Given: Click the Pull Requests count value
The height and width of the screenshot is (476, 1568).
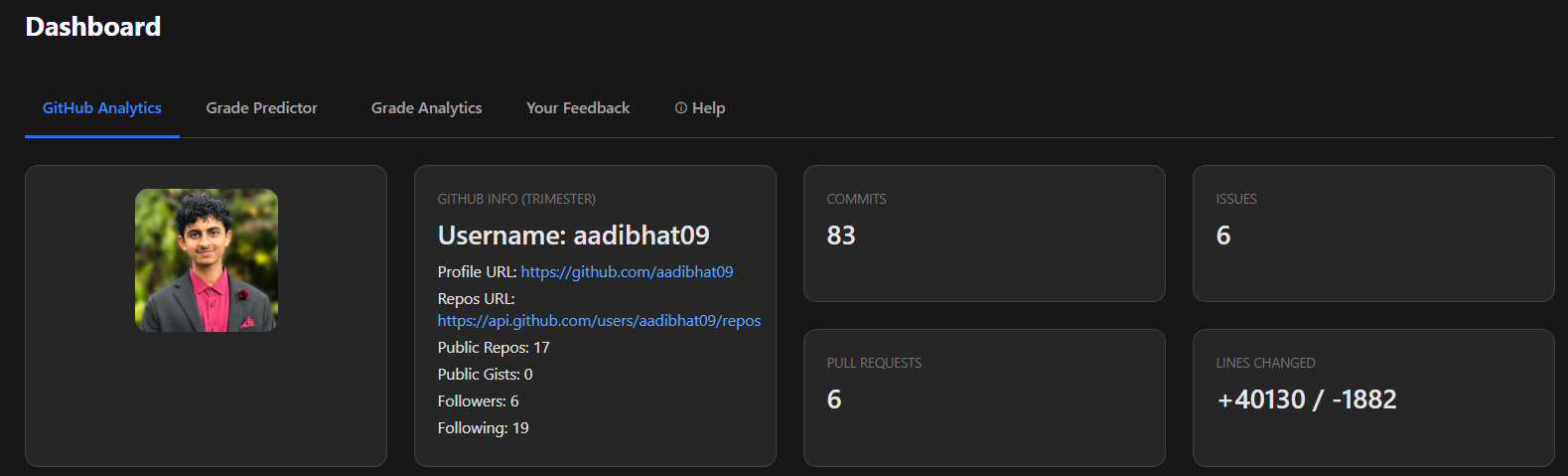Looking at the screenshot, I should point(833,399).
